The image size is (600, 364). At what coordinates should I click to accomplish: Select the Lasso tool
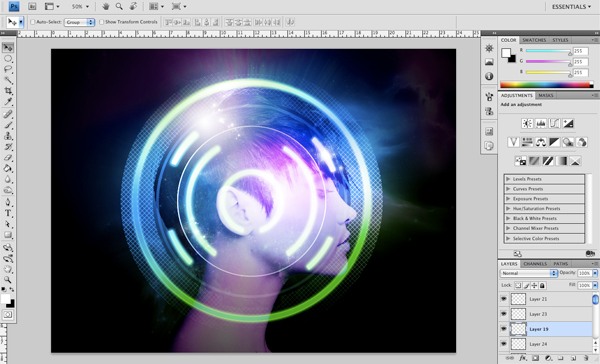[x=8, y=69]
